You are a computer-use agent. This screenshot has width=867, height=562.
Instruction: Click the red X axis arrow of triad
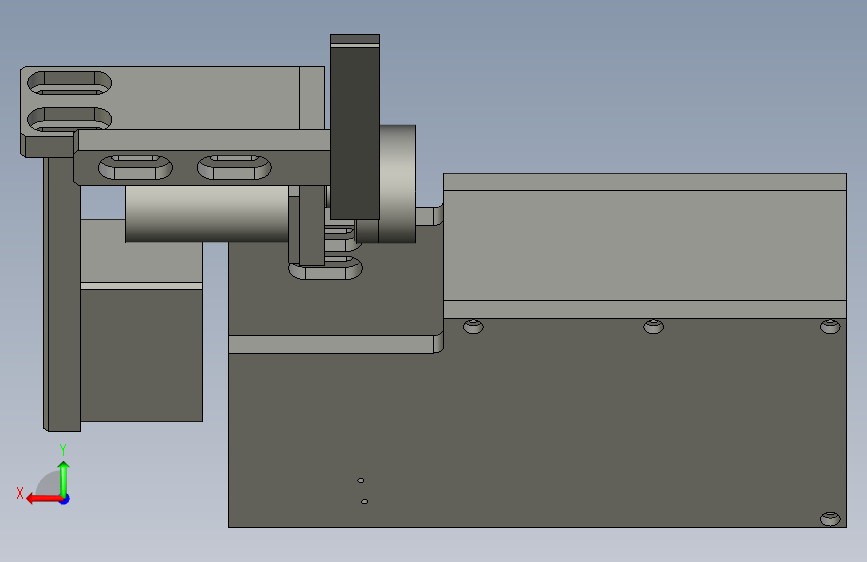coord(43,499)
